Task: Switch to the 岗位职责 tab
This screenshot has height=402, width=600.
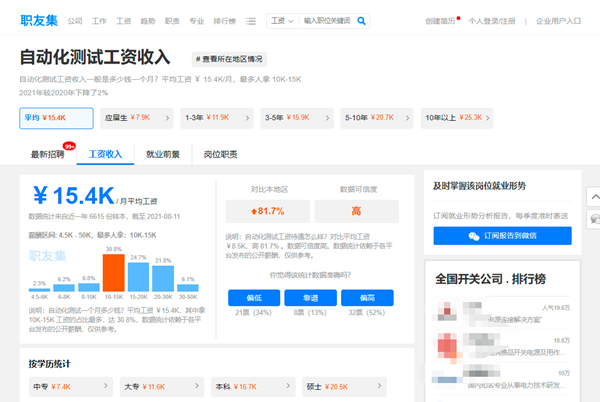Action: pos(220,154)
